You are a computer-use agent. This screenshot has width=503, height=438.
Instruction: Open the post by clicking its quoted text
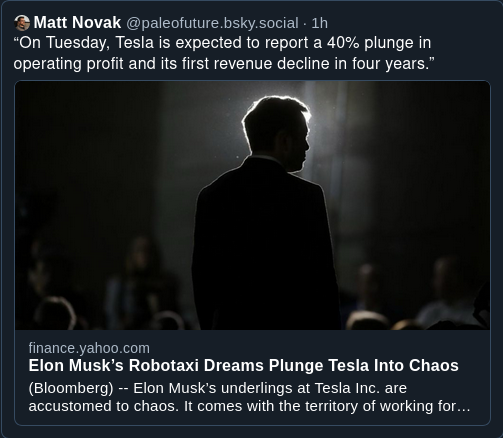tap(224, 53)
